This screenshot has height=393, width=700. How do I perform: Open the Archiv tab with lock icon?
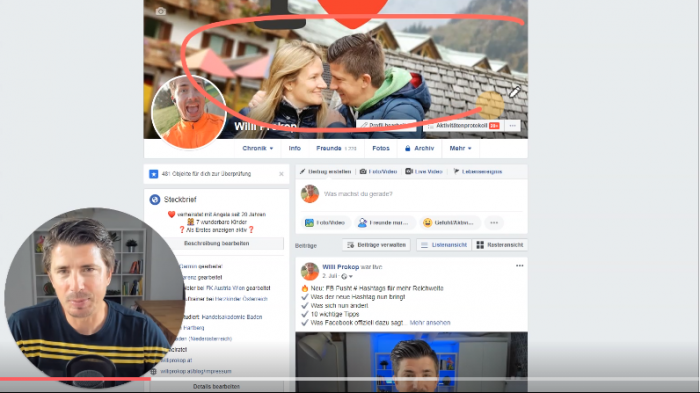pyautogui.click(x=420, y=148)
